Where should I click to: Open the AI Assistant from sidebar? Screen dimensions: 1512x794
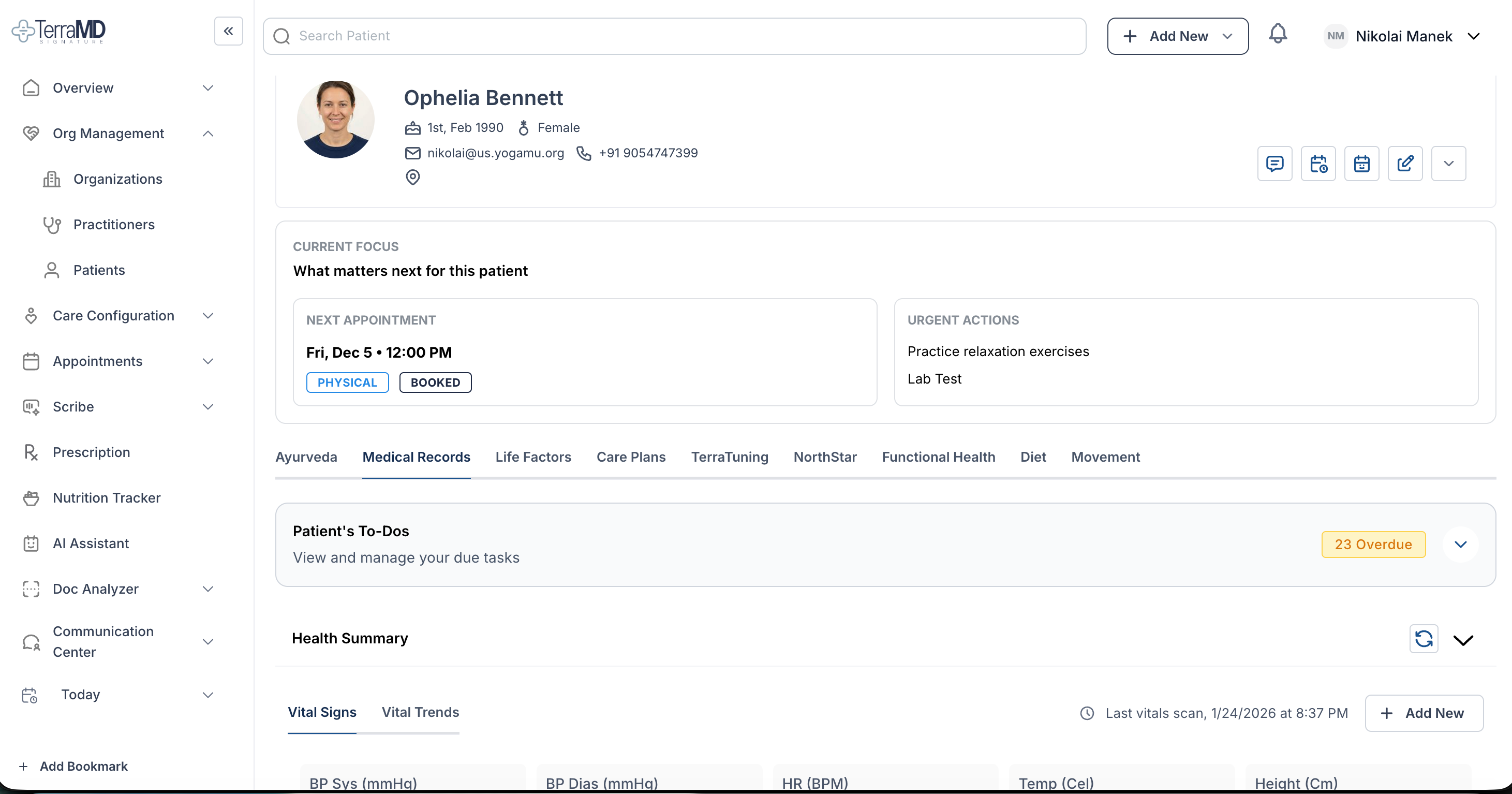[x=91, y=543]
